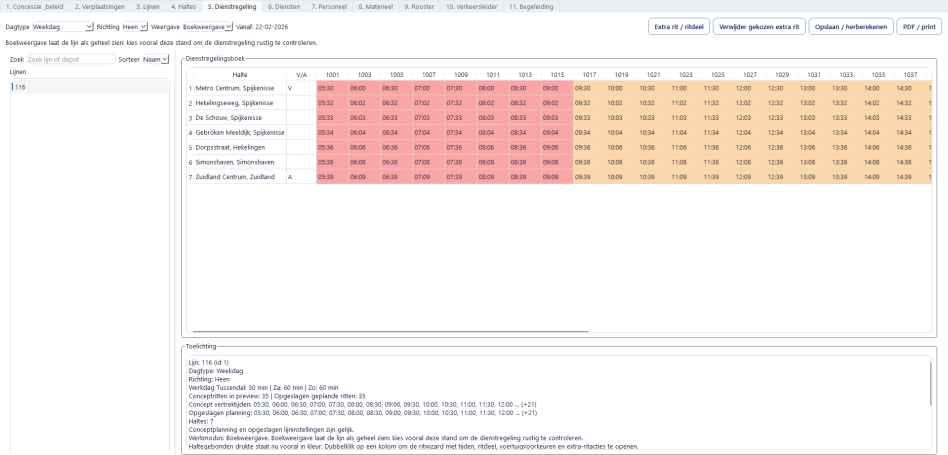The height and width of the screenshot is (455, 948).
Task: Select line 116 in the Lijnen list
Action: click(x=20, y=87)
